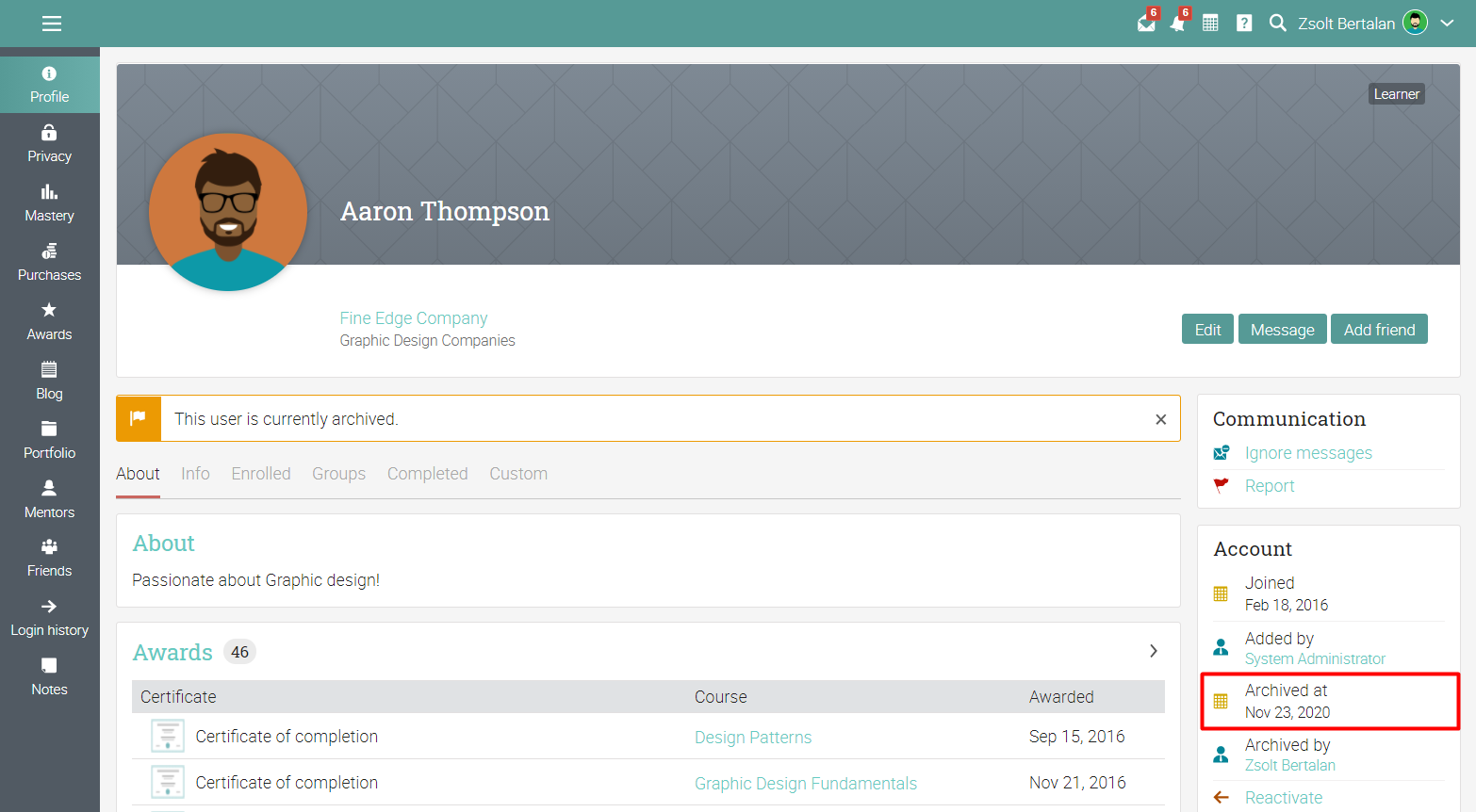Open the Fine Edge Company link
This screenshot has width=1476, height=812.
point(414,318)
